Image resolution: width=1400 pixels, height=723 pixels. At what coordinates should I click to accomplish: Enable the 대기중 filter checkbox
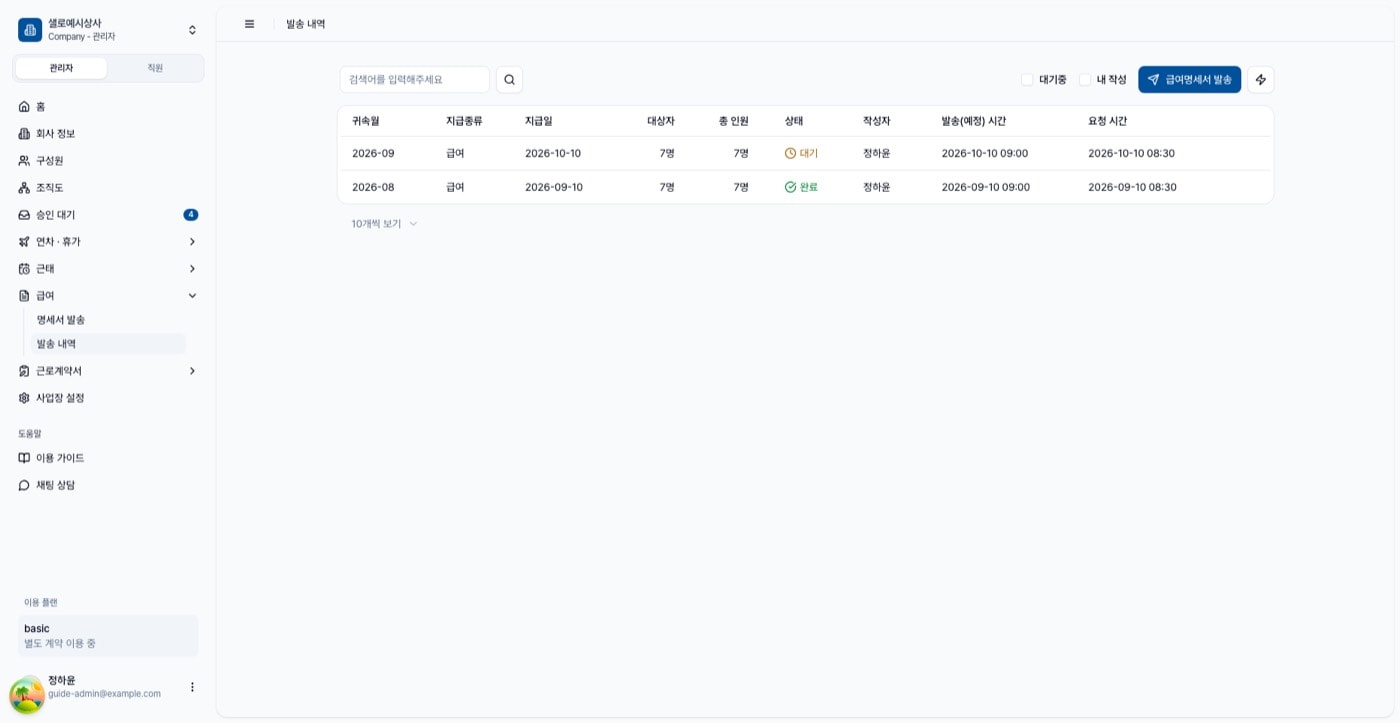(1027, 80)
